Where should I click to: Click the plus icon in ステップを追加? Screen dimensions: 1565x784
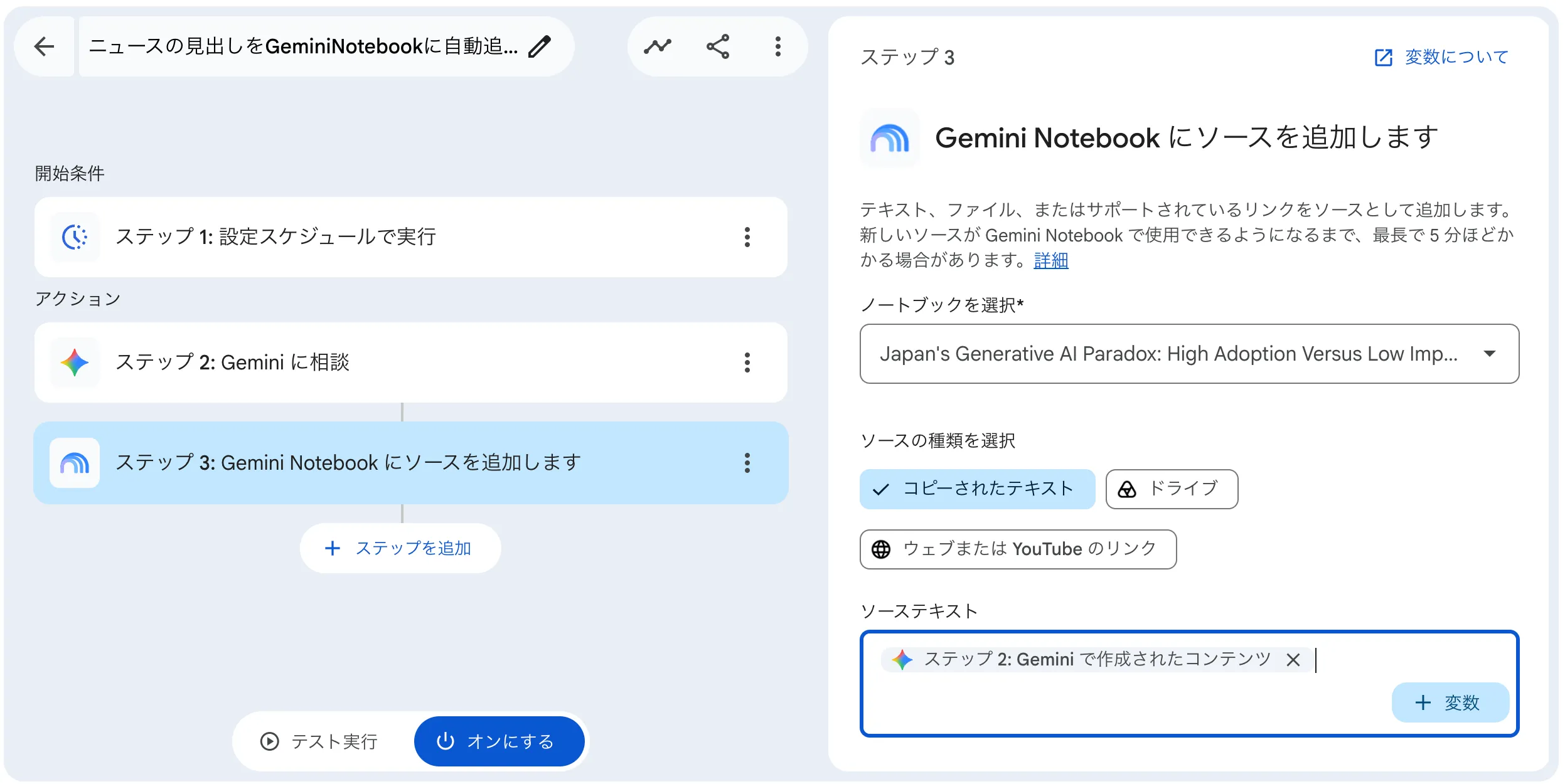pos(332,548)
